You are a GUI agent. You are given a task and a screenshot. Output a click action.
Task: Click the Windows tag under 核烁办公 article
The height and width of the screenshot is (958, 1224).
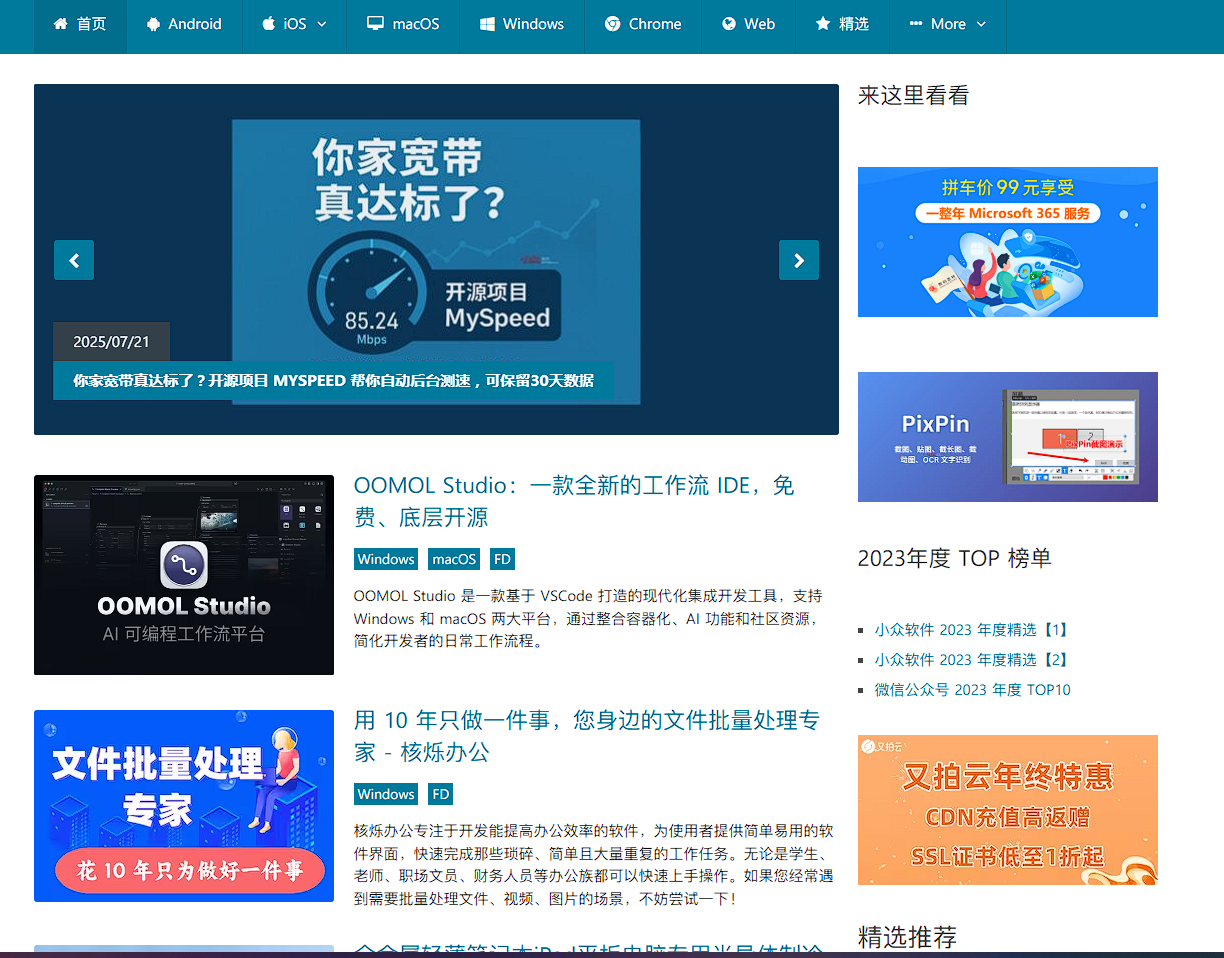pyautogui.click(x=386, y=794)
